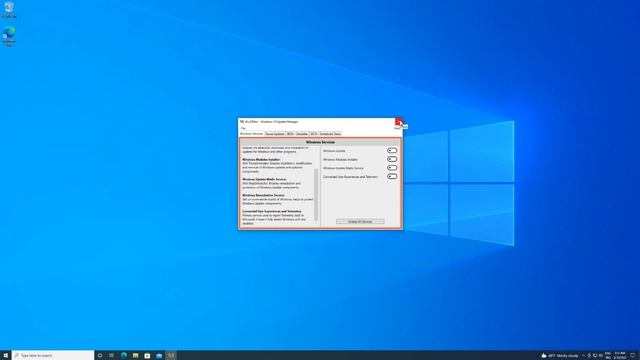This screenshot has height=360, width=640.
Task: Click the Windows Update Medic Service description heading
Action: (264, 179)
